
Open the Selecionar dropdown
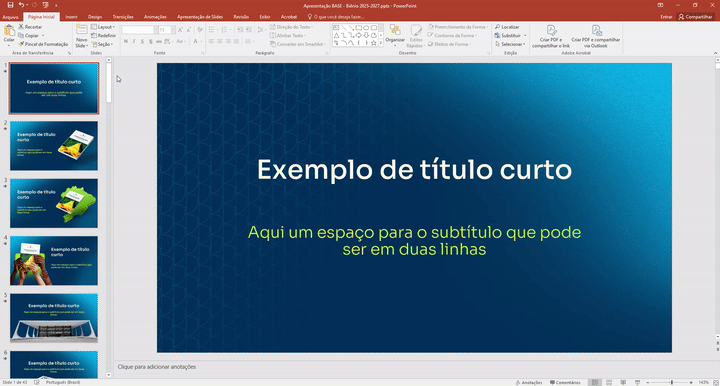[x=509, y=44]
